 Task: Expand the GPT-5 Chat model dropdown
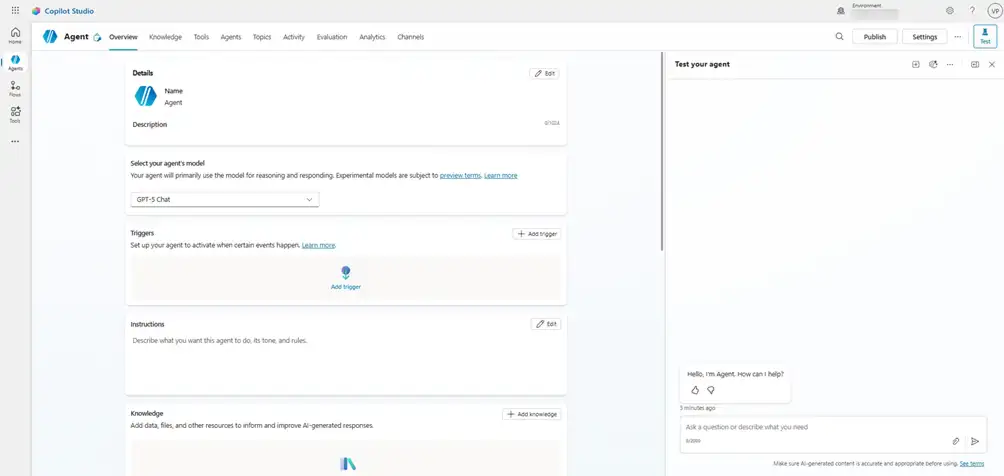(x=224, y=199)
